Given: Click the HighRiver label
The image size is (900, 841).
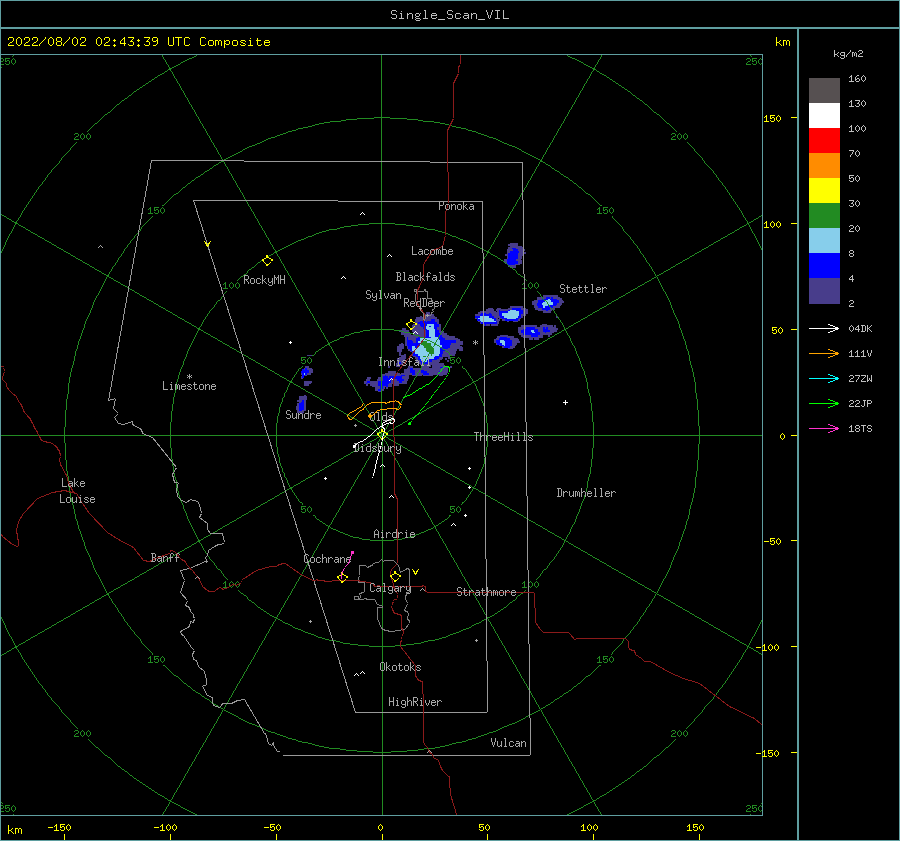Looking at the screenshot, I should pos(415,702).
